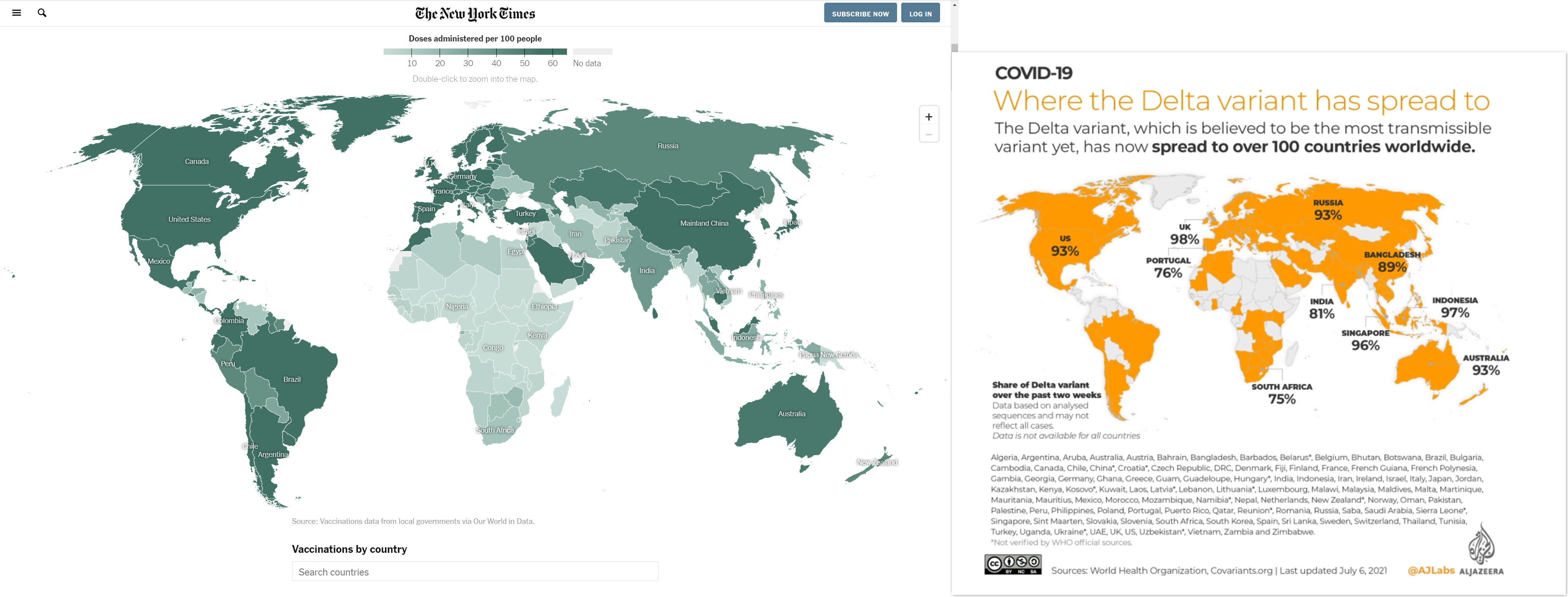
Task: Click the United States map label
Action: (x=189, y=219)
